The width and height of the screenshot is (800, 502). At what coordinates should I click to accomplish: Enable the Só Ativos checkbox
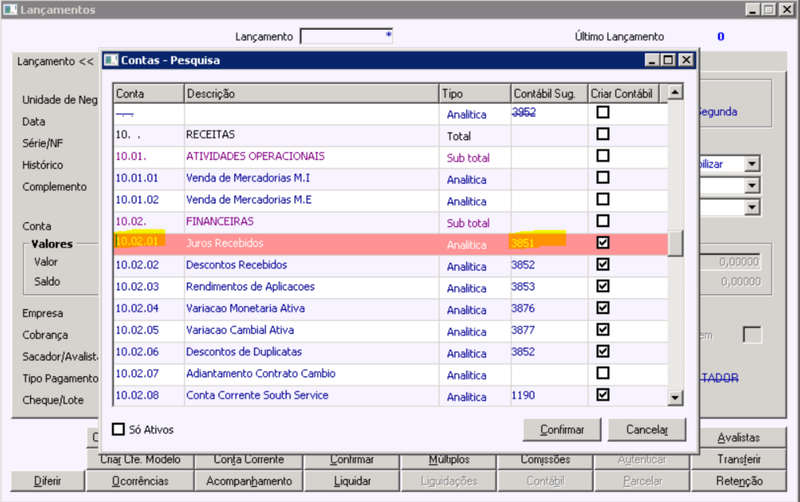(118, 430)
